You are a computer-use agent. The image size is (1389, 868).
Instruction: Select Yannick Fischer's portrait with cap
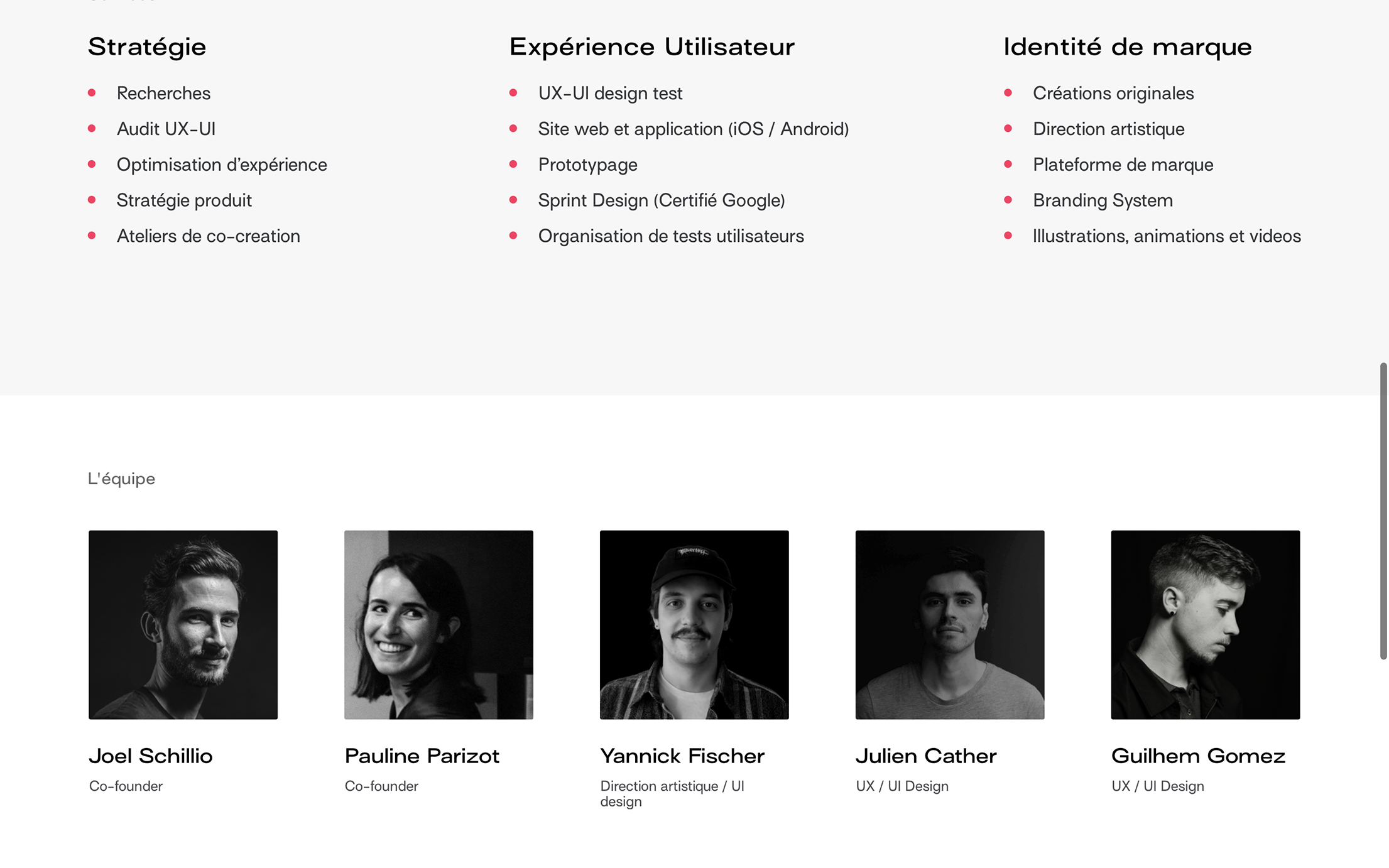click(x=694, y=624)
